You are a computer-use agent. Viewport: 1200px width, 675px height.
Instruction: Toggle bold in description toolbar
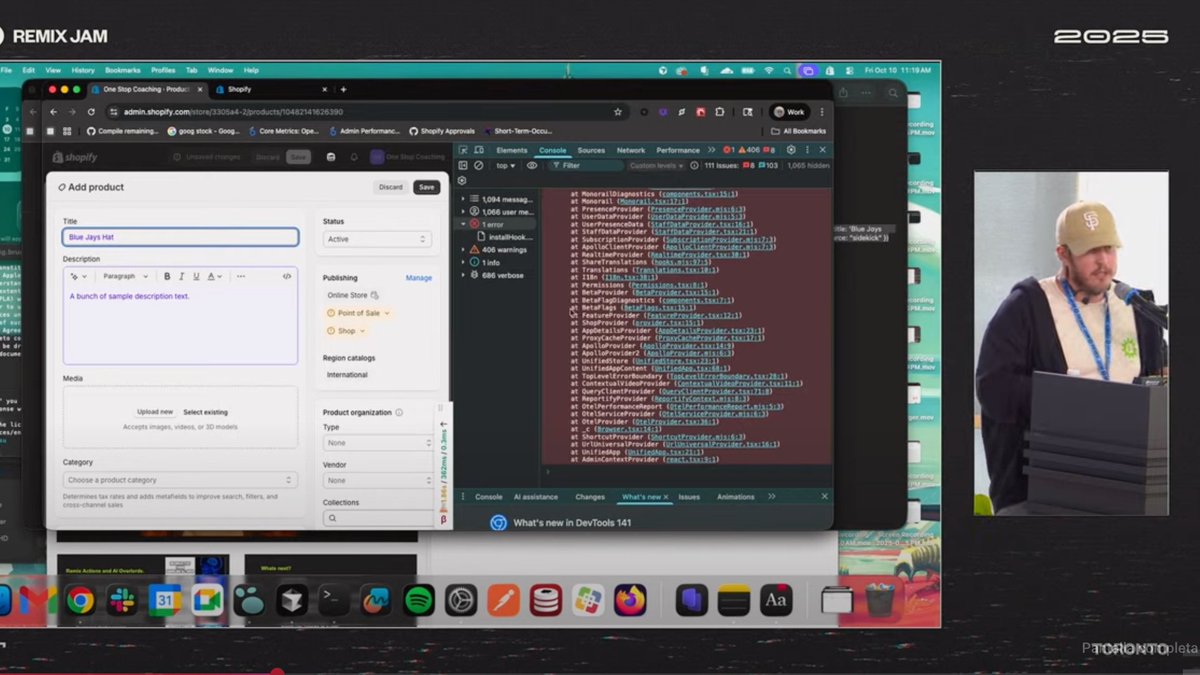(167, 276)
